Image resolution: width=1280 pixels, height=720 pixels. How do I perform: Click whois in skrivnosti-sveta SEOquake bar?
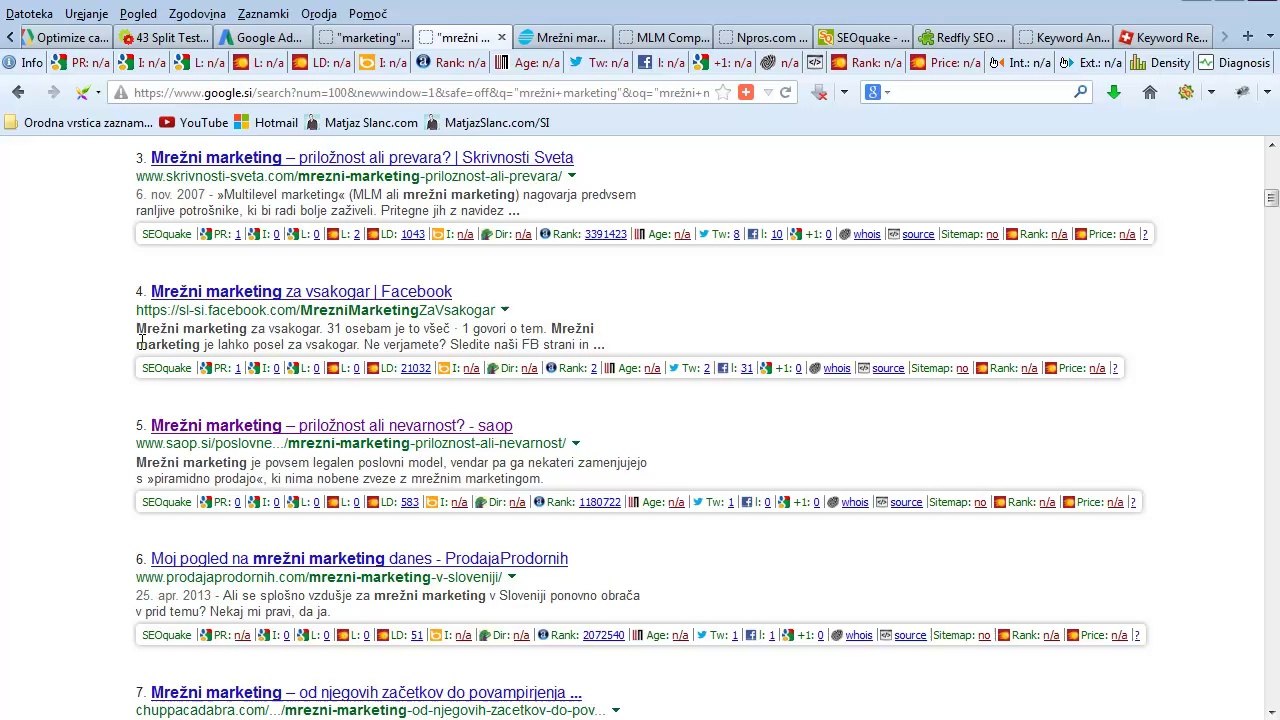pos(867,234)
